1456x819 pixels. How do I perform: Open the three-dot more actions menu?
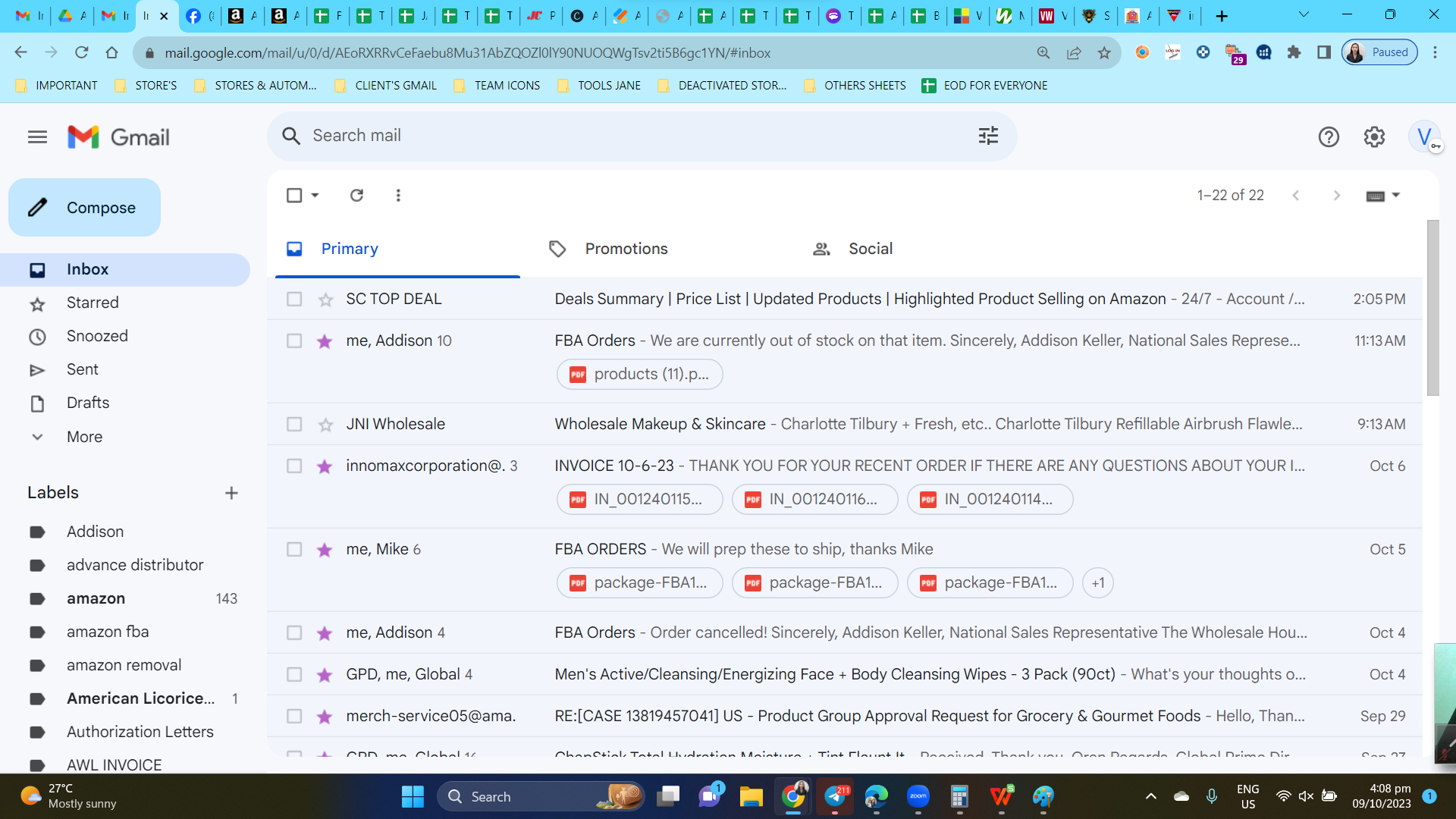(398, 195)
